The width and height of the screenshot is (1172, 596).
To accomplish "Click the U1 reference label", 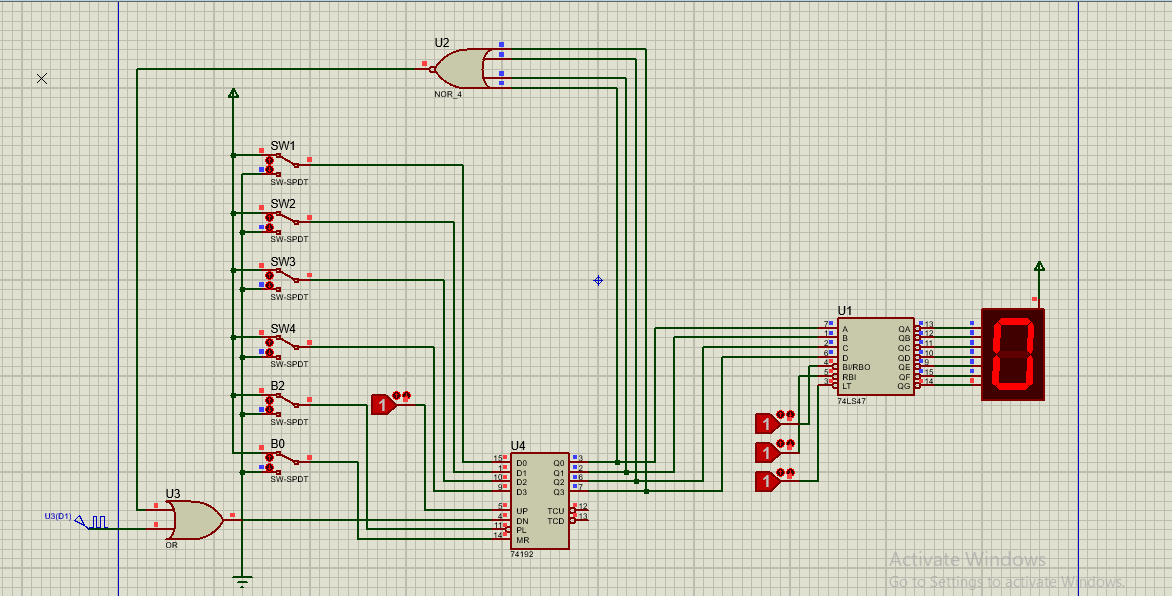I will 845,310.
